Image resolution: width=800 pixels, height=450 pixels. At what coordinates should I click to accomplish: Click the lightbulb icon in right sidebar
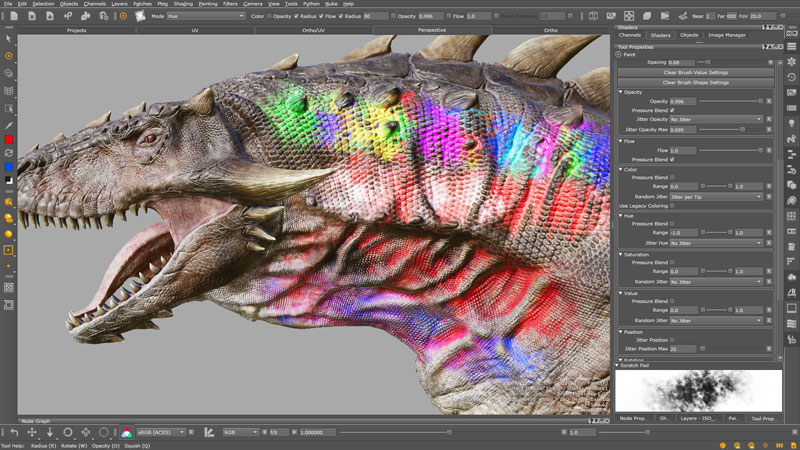(791, 123)
